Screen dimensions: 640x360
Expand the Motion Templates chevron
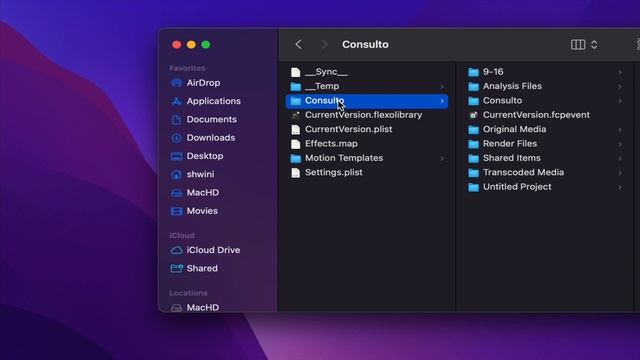pos(442,158)
